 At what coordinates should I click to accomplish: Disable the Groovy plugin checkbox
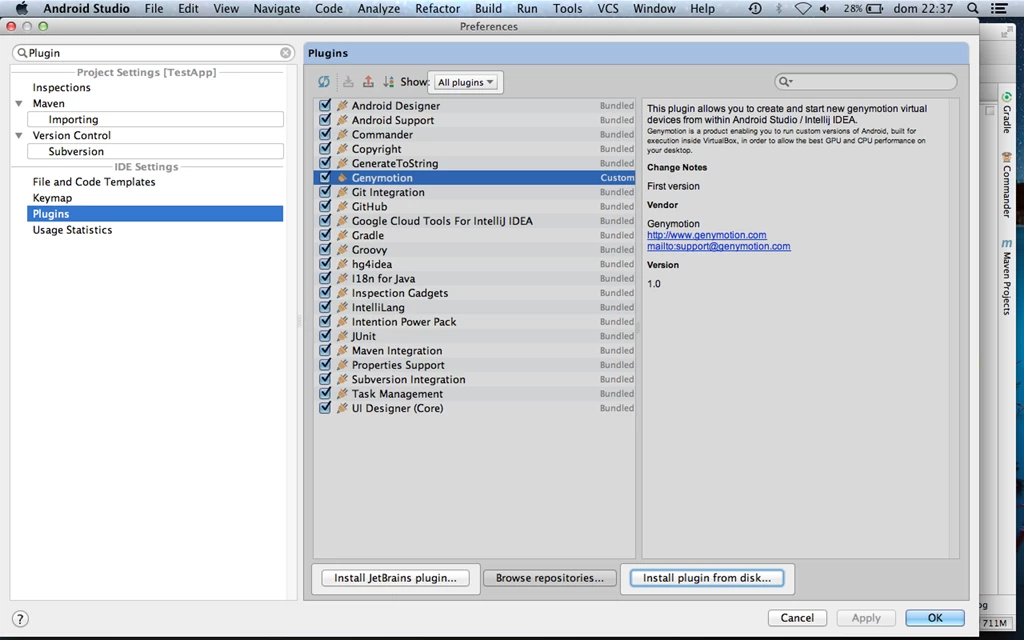325,249
